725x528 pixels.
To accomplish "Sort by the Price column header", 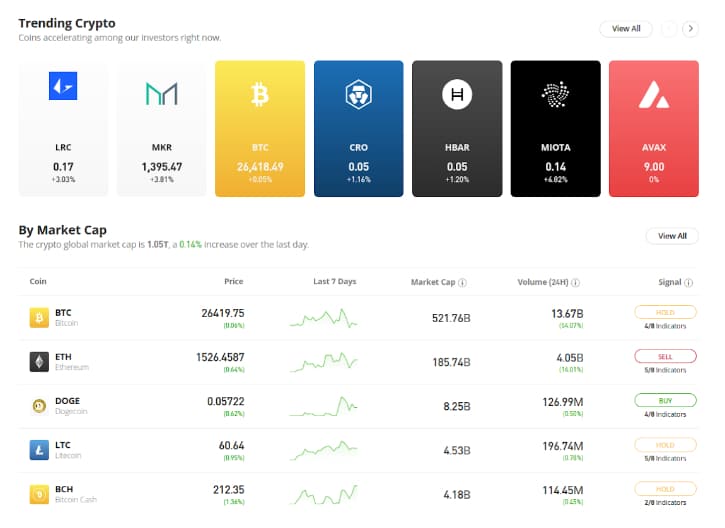I will (x=233, y=281).
